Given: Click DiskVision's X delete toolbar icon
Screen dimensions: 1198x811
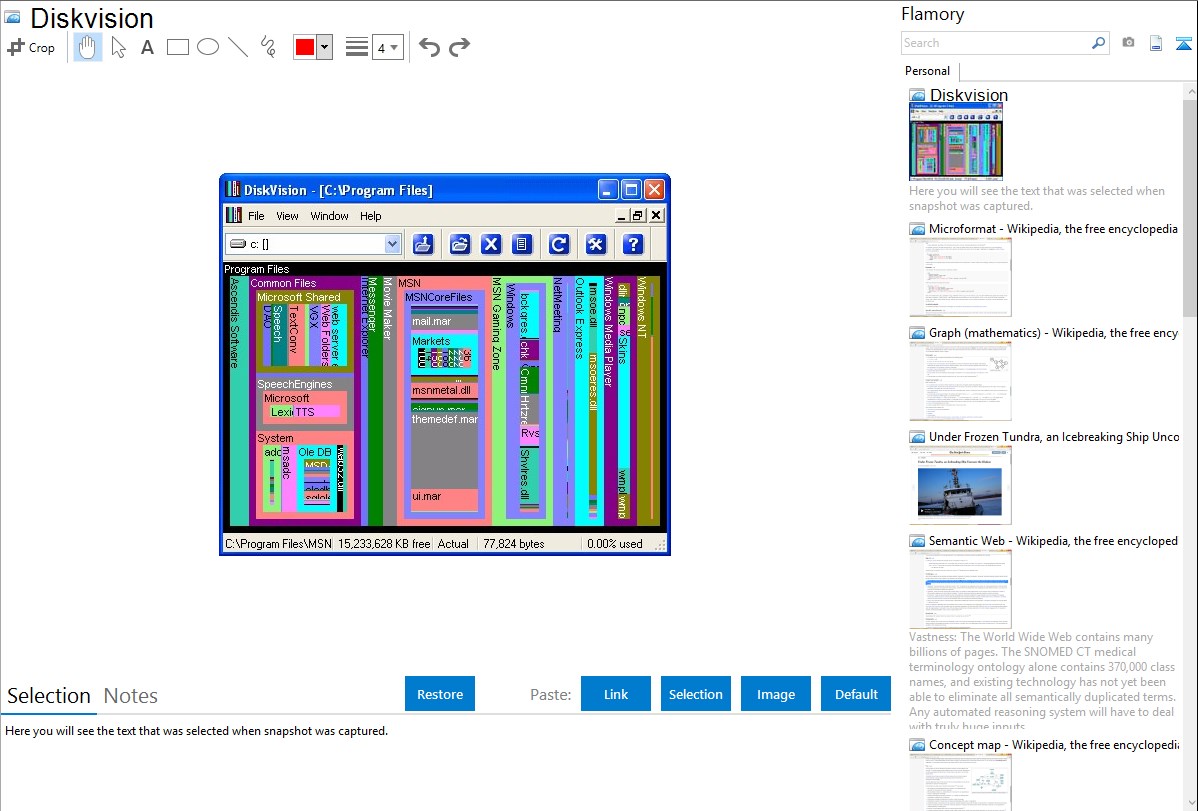Looking at the screenshot, I should point(491,244).
